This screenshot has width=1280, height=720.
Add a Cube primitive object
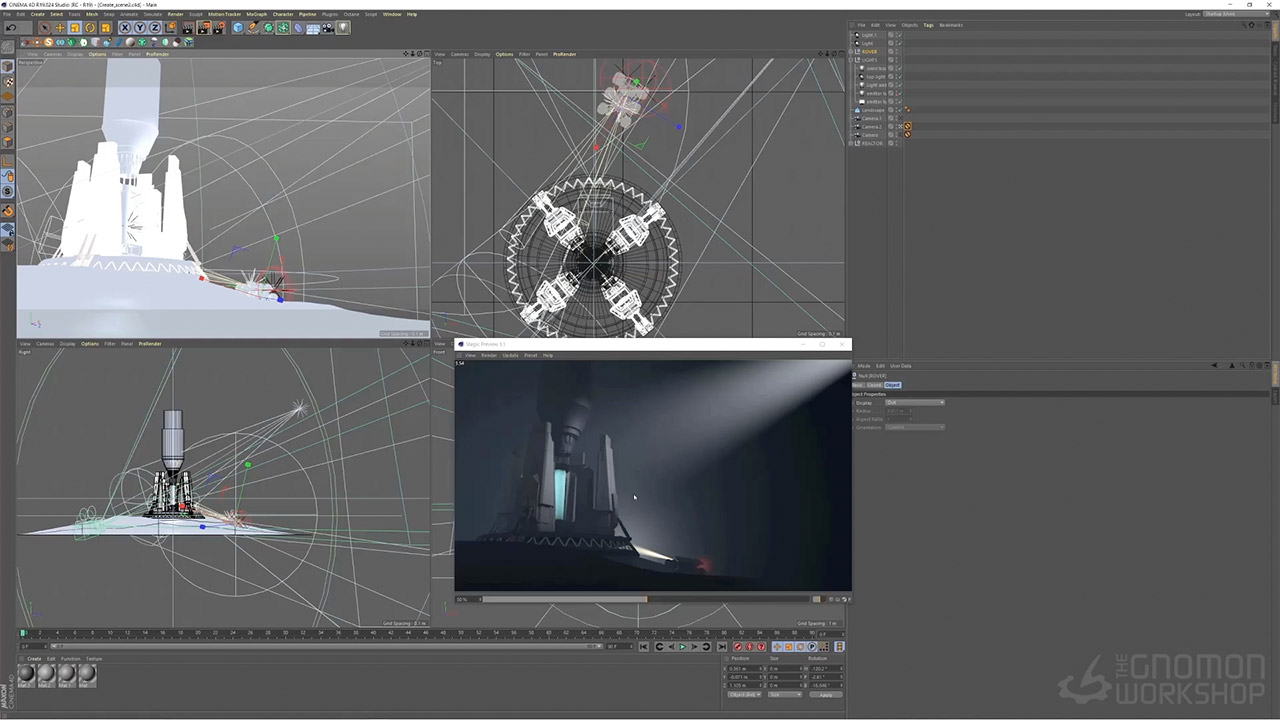click(x=238, y=28)
